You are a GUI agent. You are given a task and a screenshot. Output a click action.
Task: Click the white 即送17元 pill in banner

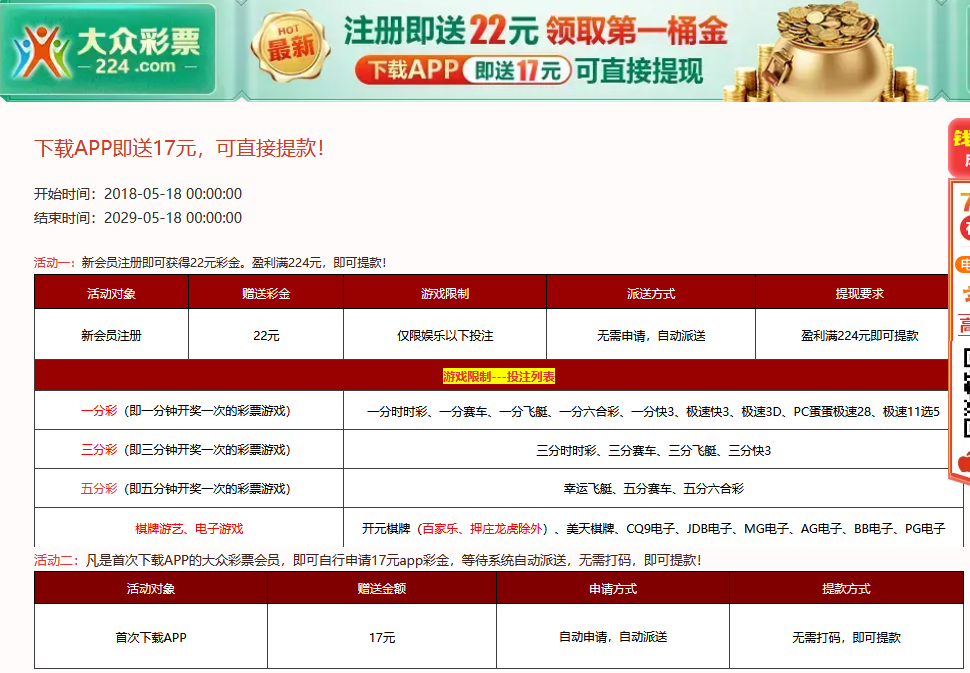pyautogui.click(x=517, y=71)
